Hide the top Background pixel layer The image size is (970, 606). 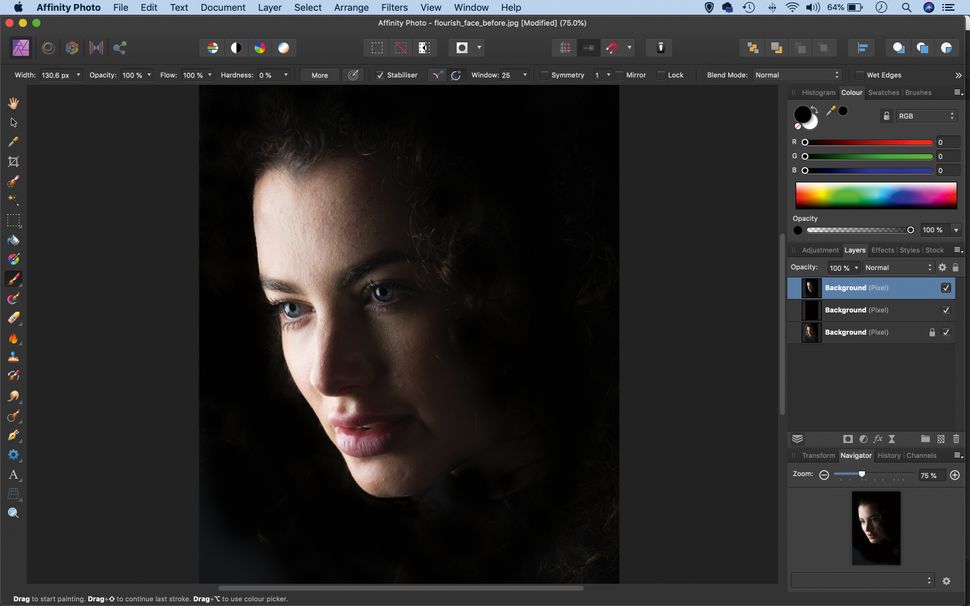coord(946,288)
